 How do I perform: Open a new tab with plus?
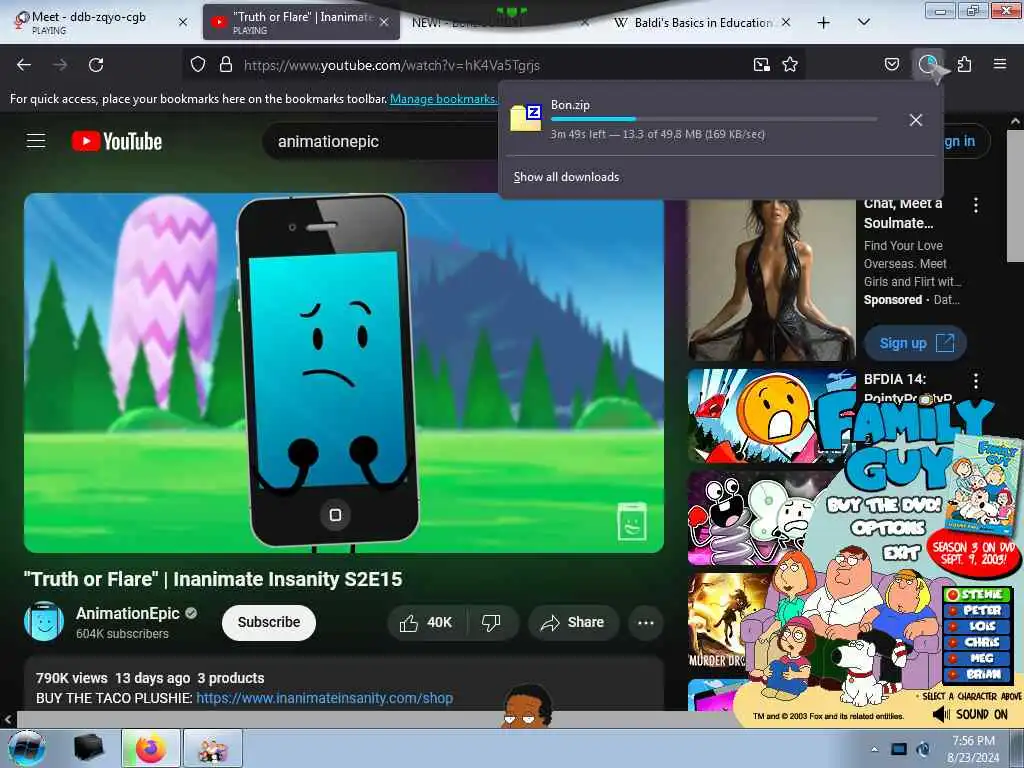(824, 23)
